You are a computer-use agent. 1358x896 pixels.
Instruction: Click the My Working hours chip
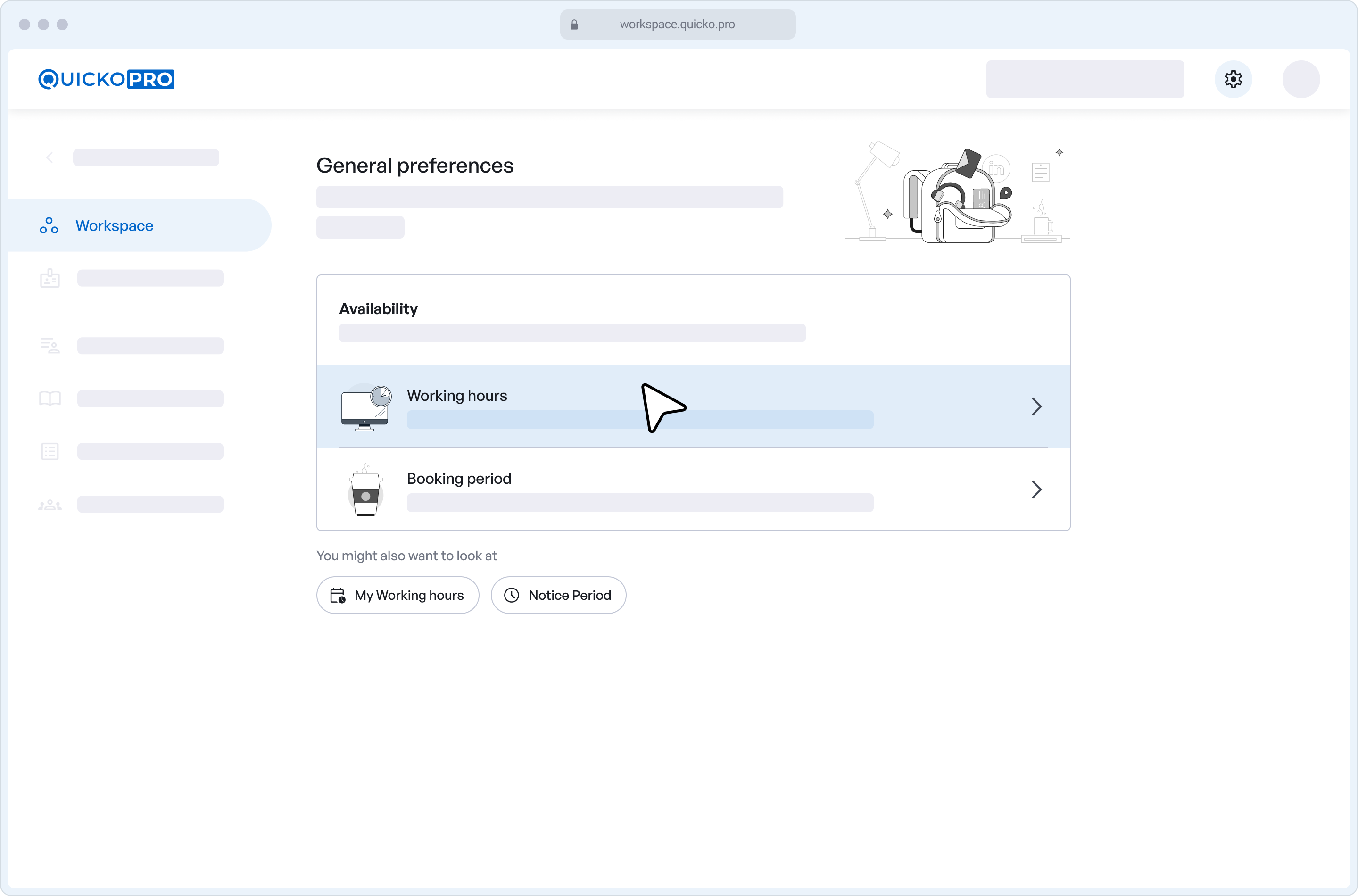(397, 595)
